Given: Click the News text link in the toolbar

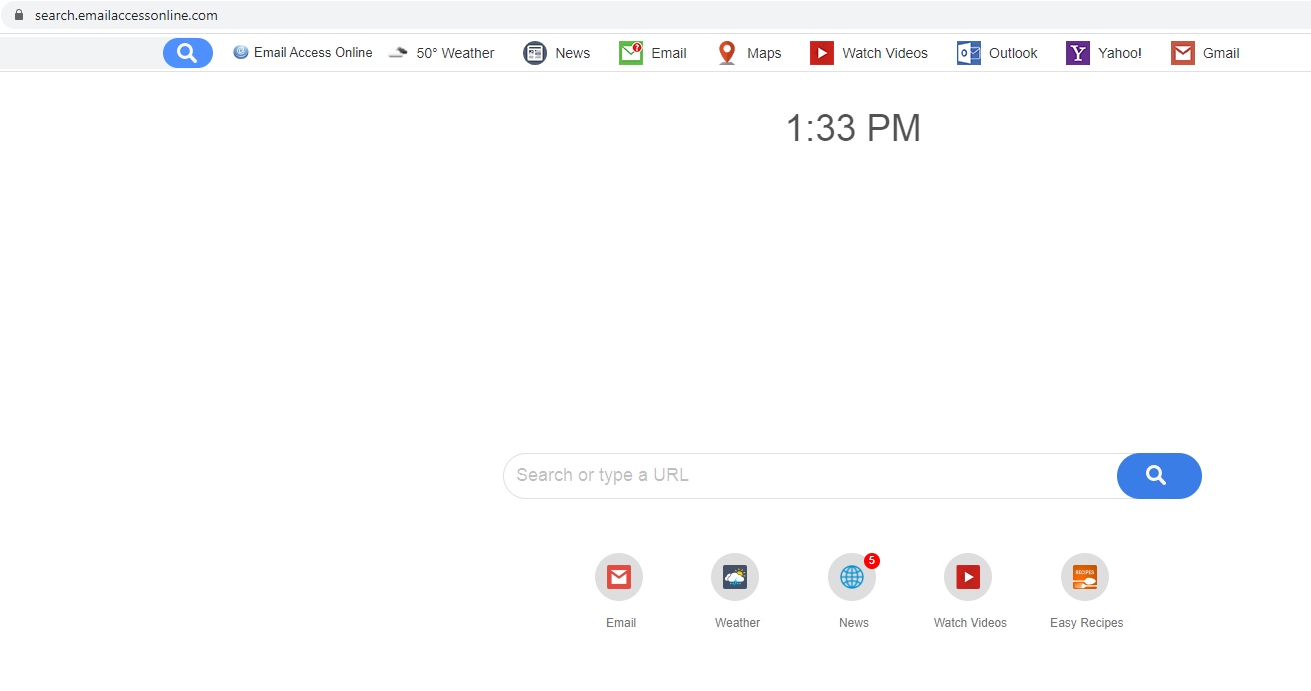Looking at the screenshot, I should [x=573, y=53].
